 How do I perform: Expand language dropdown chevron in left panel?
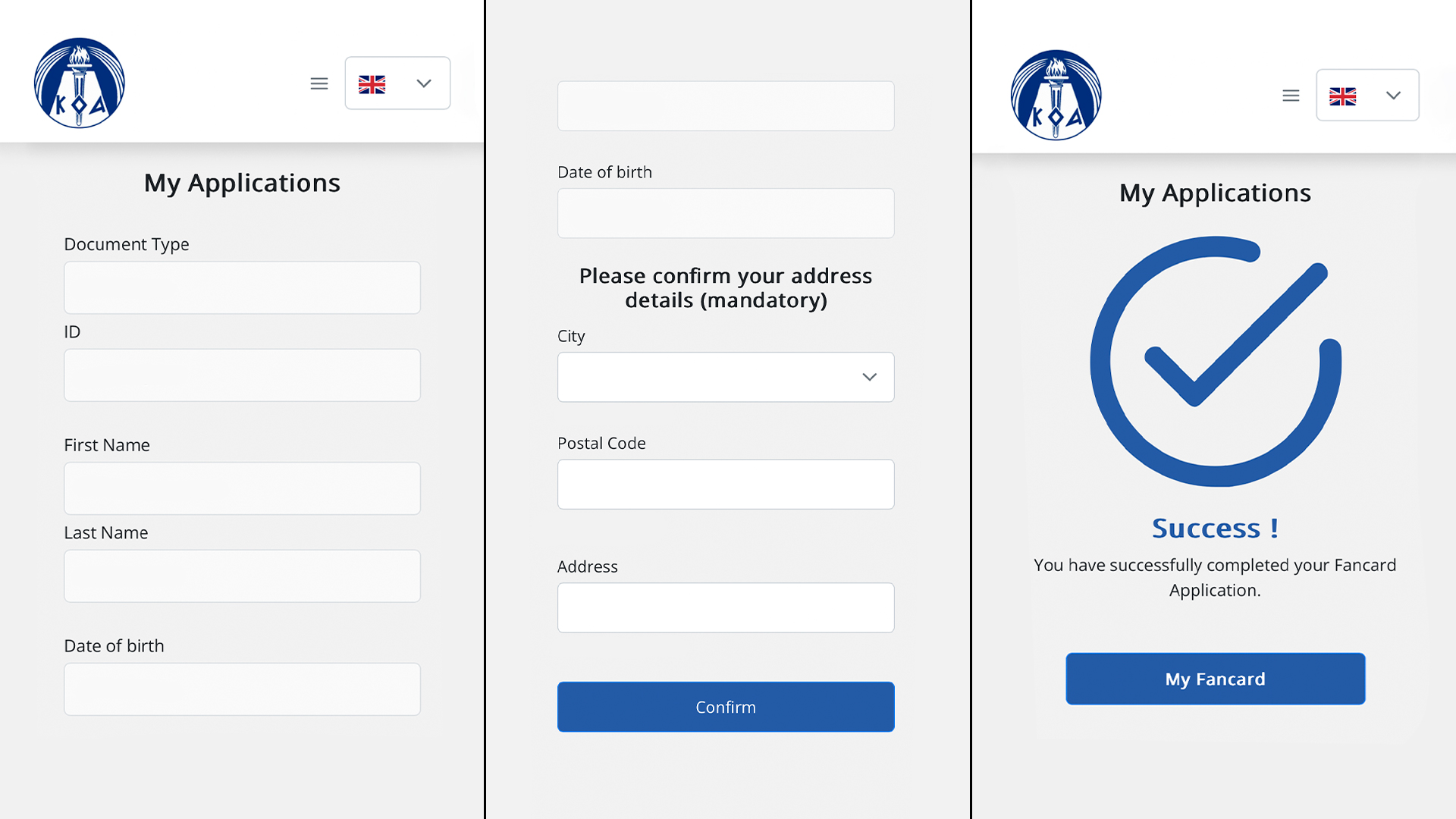tap(424, 83)
